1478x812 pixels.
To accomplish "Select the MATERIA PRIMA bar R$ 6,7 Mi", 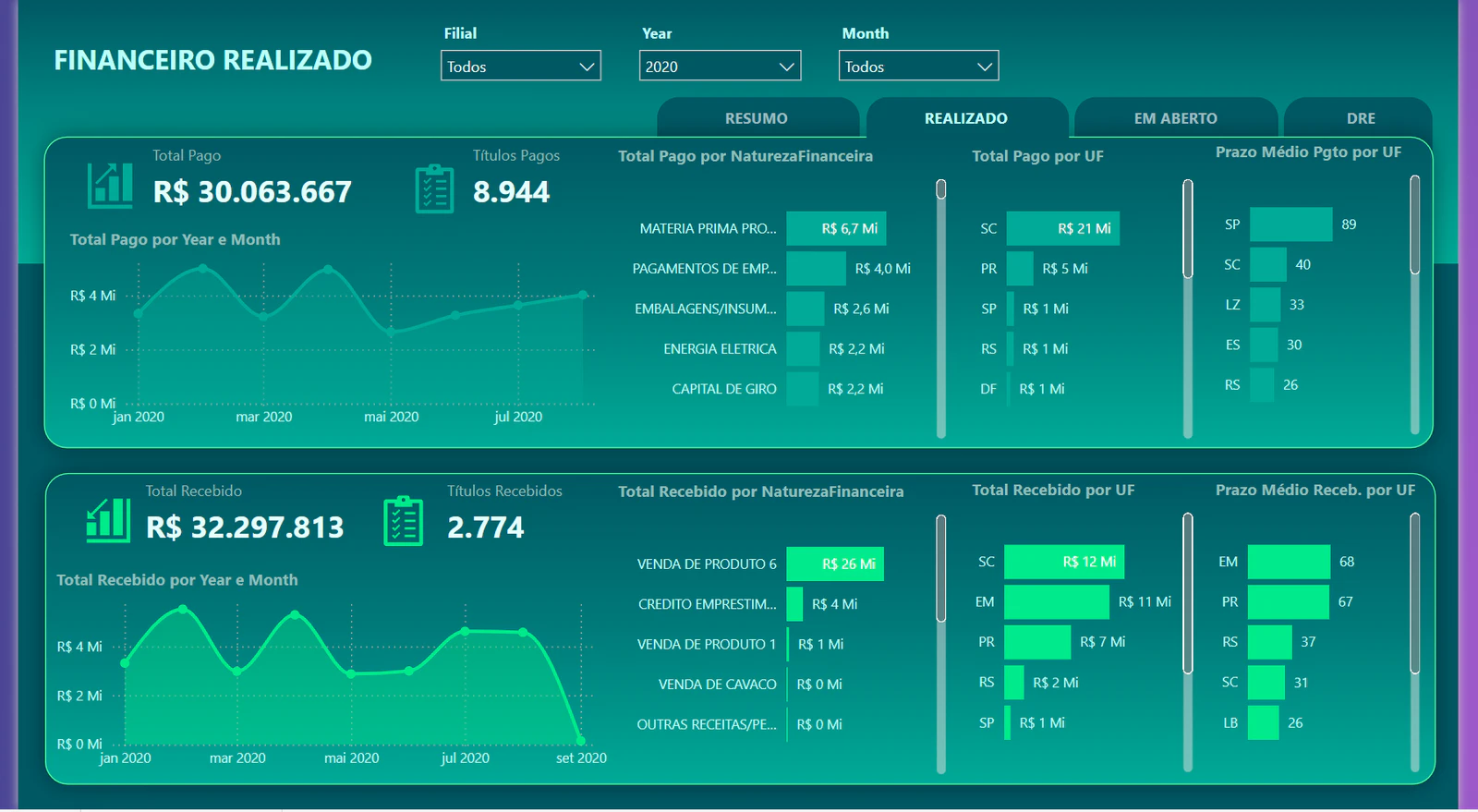I will click(x=835, y=228).
